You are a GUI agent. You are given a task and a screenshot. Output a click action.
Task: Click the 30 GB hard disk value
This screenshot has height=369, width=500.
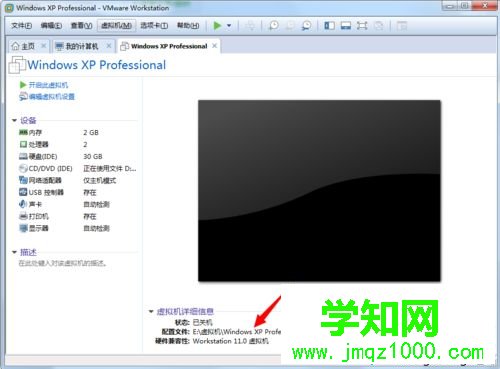point(93,156)
